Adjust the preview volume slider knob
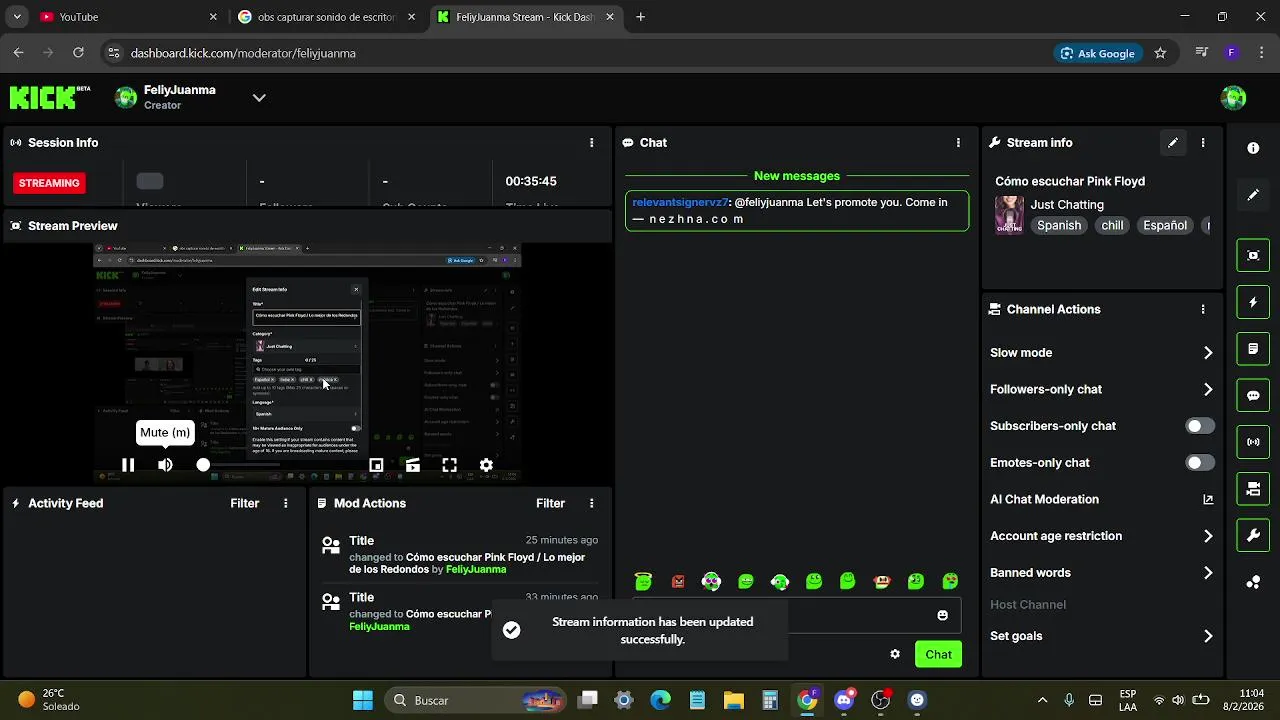The width and height of the screenshot is (1280, 720). [203, 465]
